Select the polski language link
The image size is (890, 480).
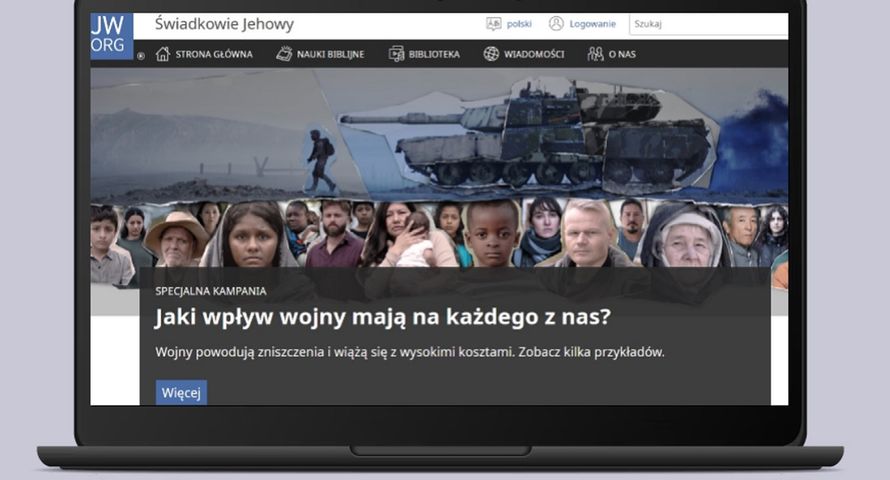coord(519,24)
